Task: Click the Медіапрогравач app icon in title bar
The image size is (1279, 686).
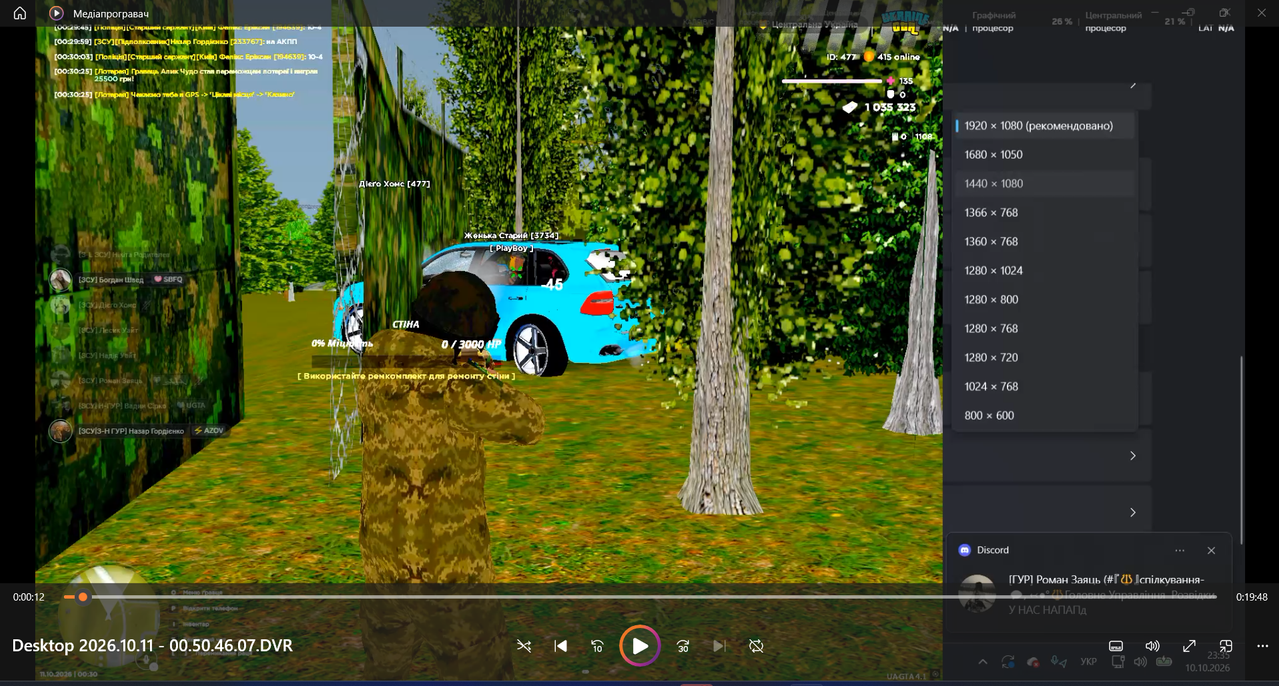Action: point(56,14)
